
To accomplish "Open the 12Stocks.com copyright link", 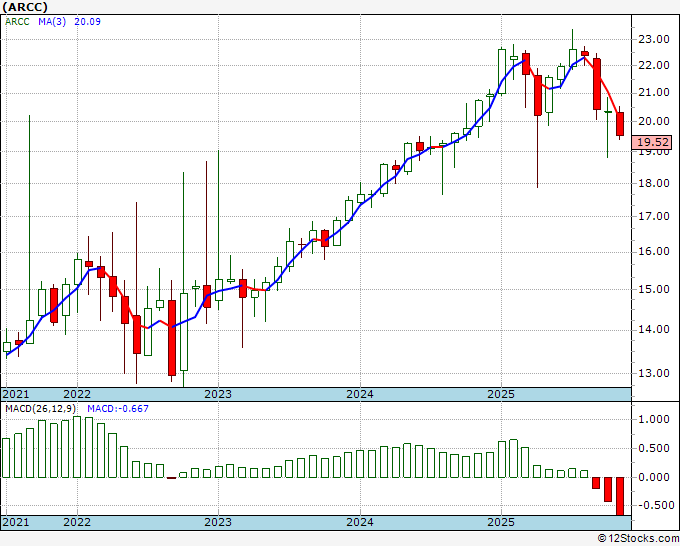I will [638, 538].
